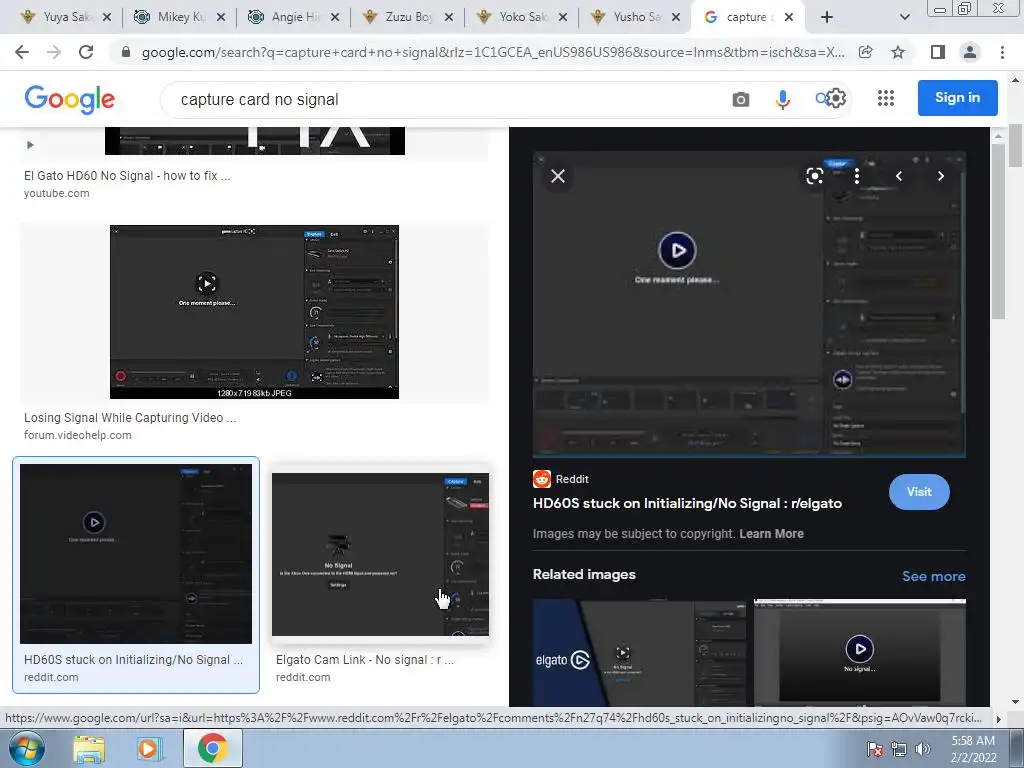Click See more related images
This screenshot has width=1024, height=768.
933,576
